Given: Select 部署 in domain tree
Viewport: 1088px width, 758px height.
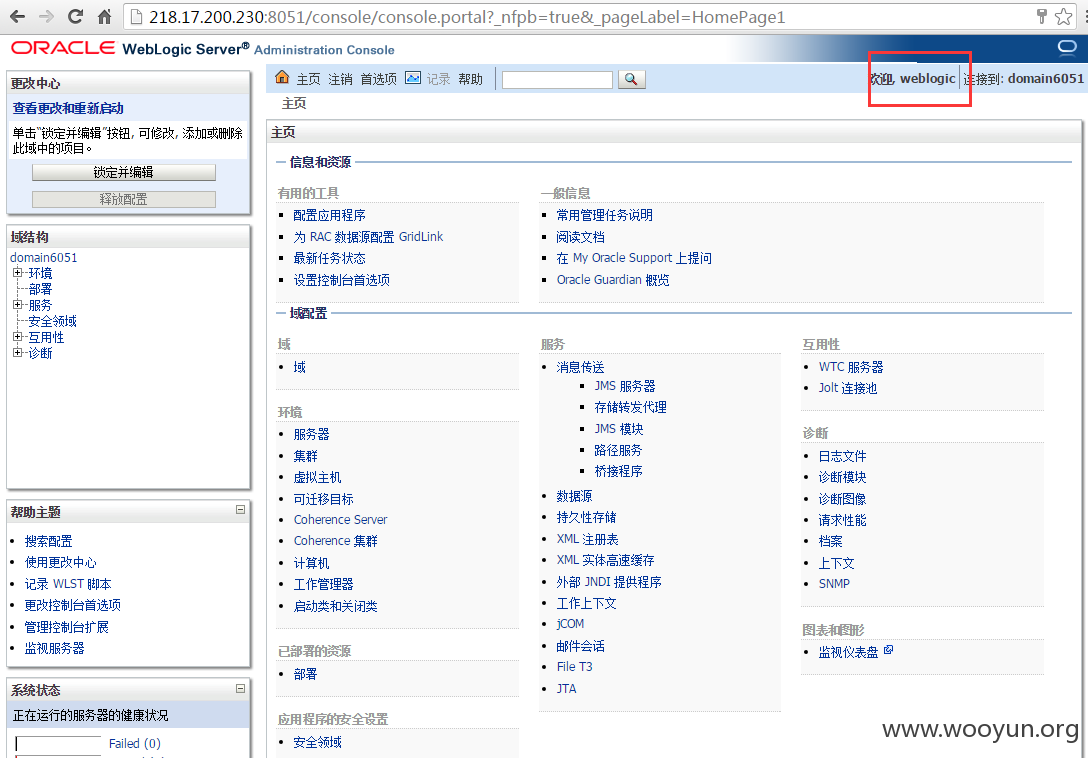Looking at the screenshot, I should (40, 289).
